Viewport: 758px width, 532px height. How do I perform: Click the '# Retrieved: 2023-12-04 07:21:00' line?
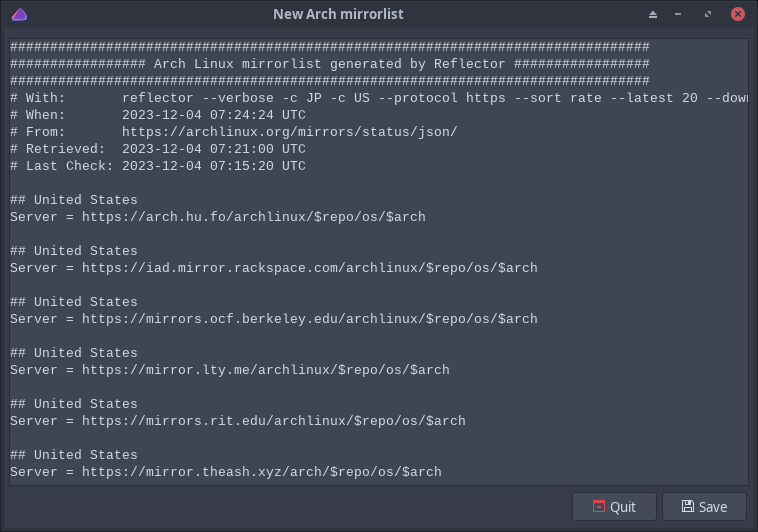(x=158, y=148)
